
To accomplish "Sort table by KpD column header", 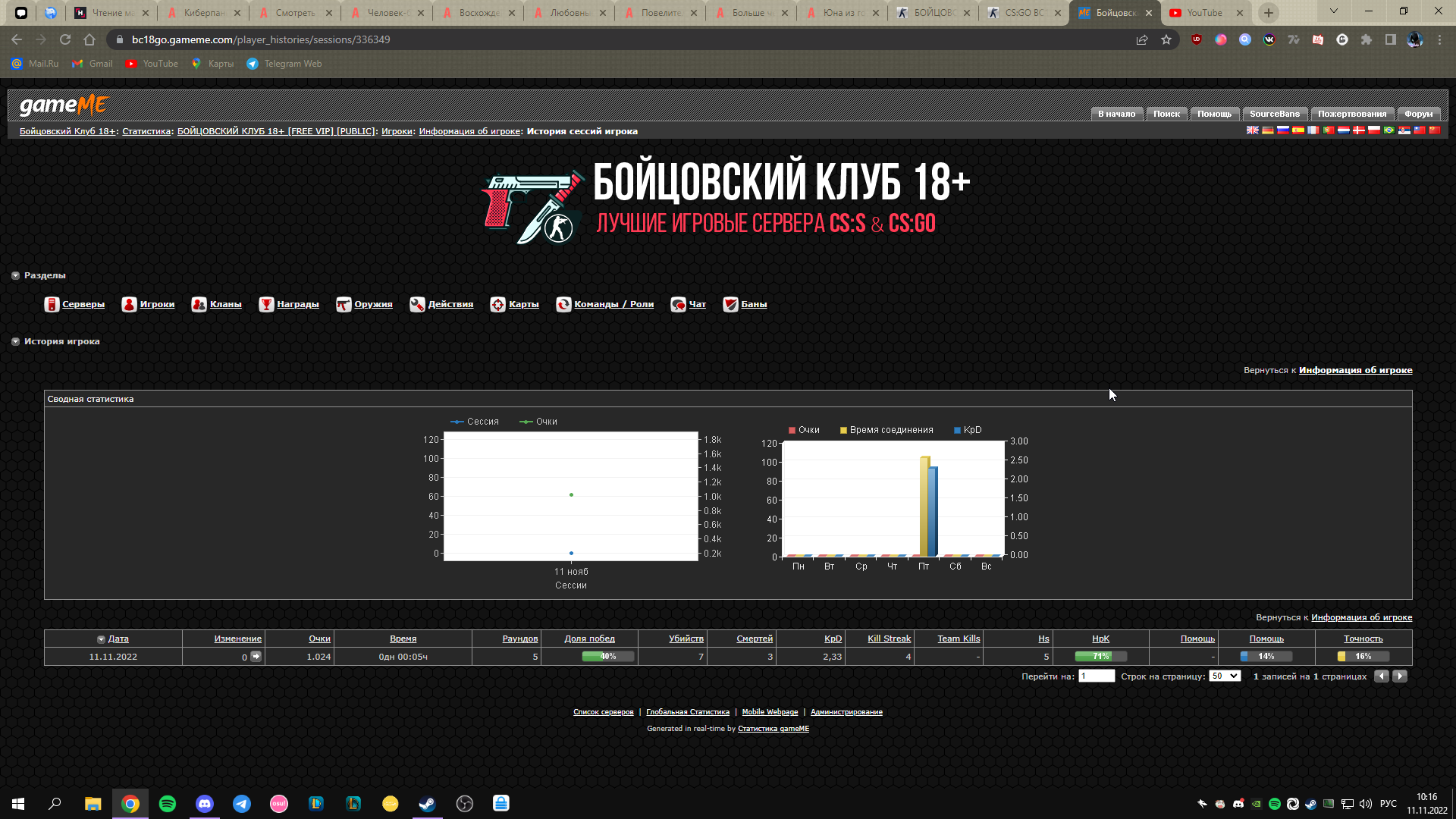I will pos(833,639).
